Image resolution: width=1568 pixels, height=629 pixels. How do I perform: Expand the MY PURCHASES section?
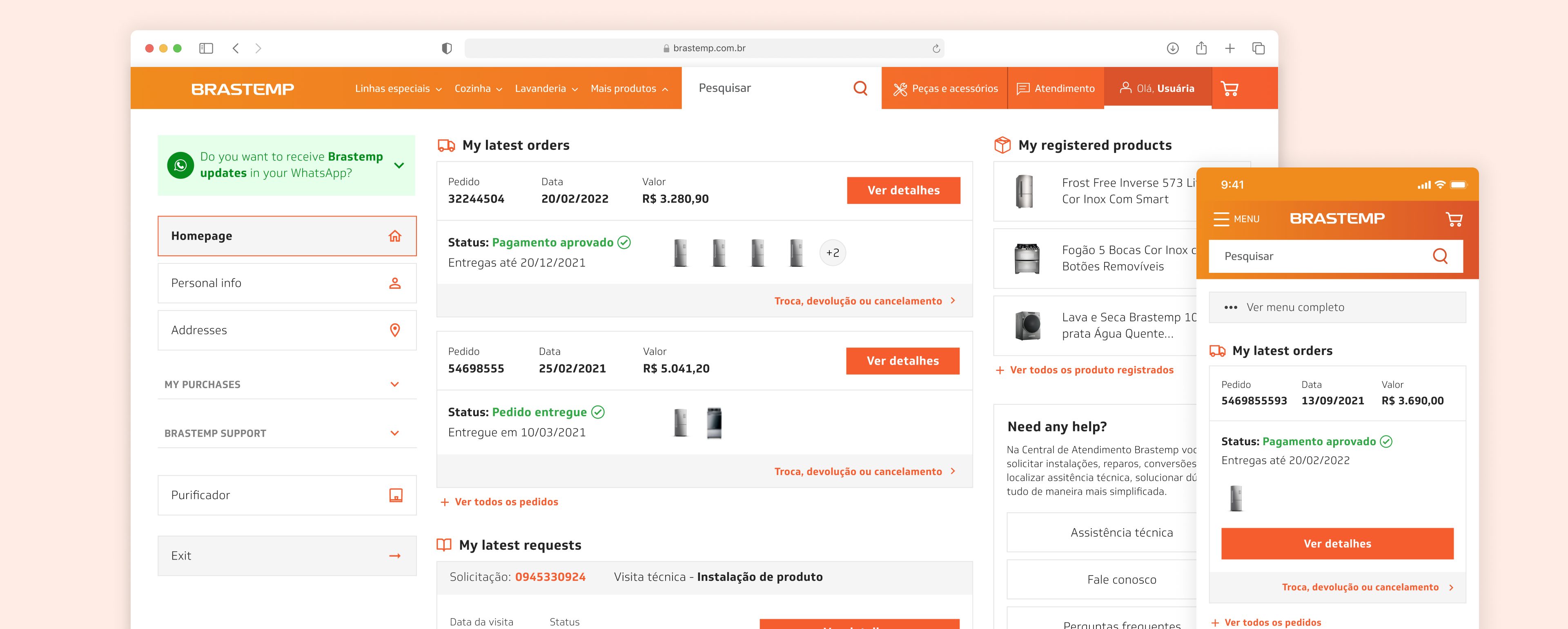coord(394,384)
